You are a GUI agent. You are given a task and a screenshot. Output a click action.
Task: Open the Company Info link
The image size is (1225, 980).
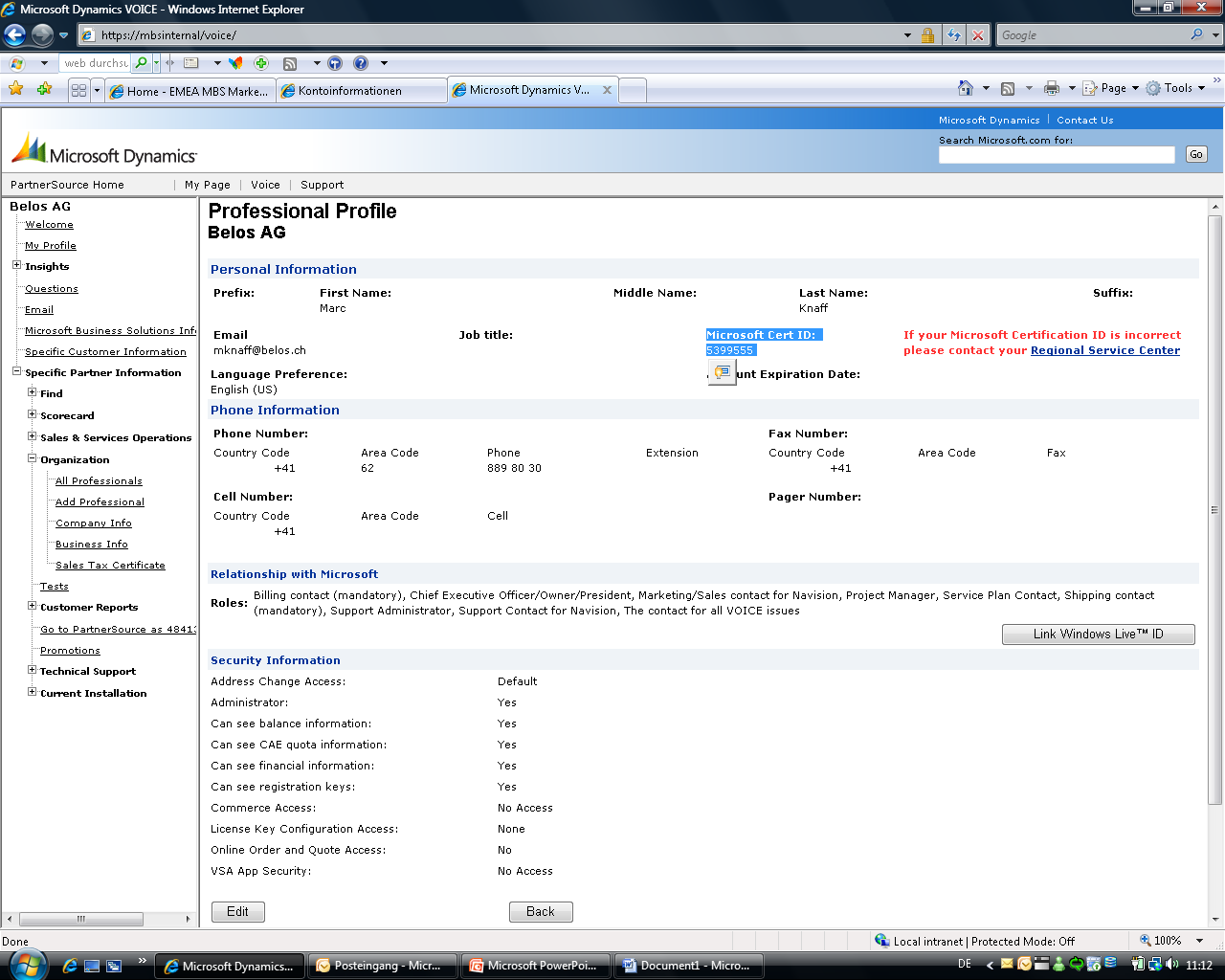[94, 523]
